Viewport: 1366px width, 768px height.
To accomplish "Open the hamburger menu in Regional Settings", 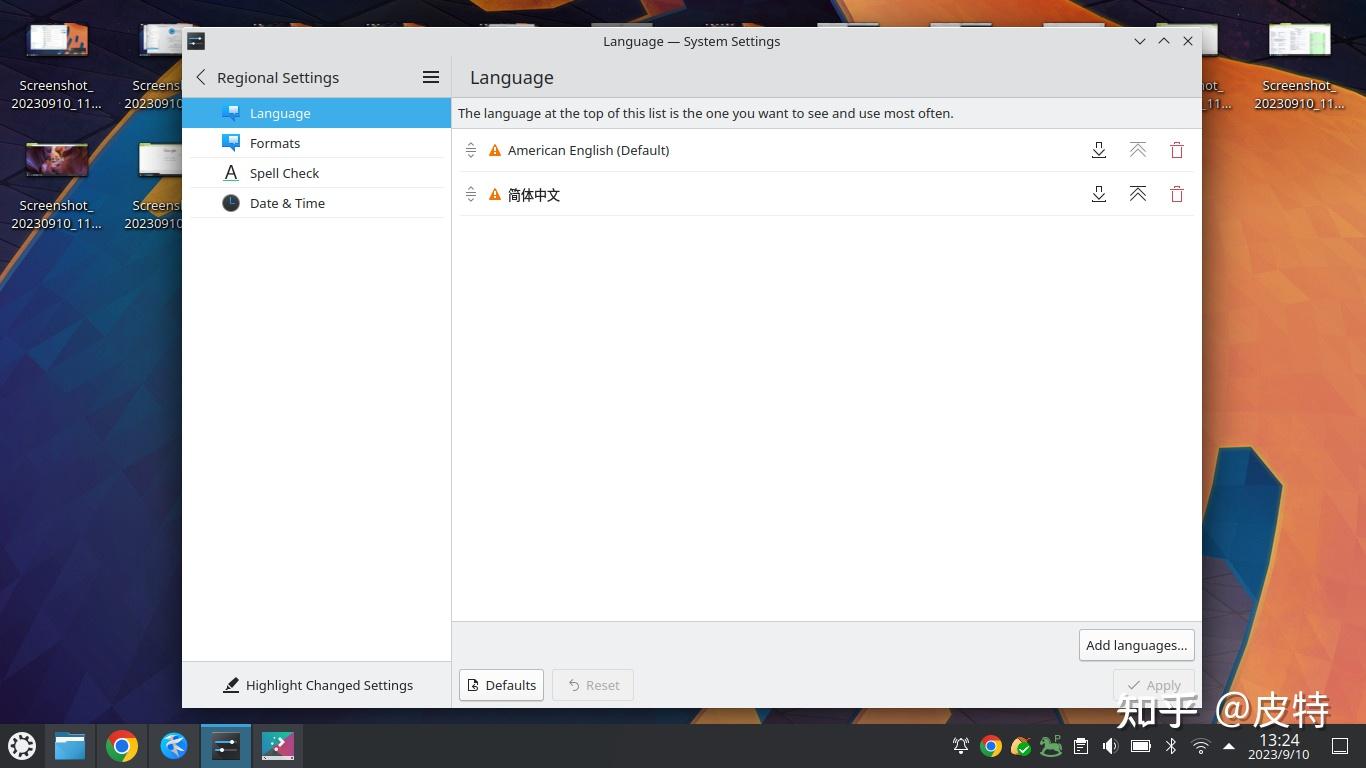I will pyautogui.click(x=430, y=77).
